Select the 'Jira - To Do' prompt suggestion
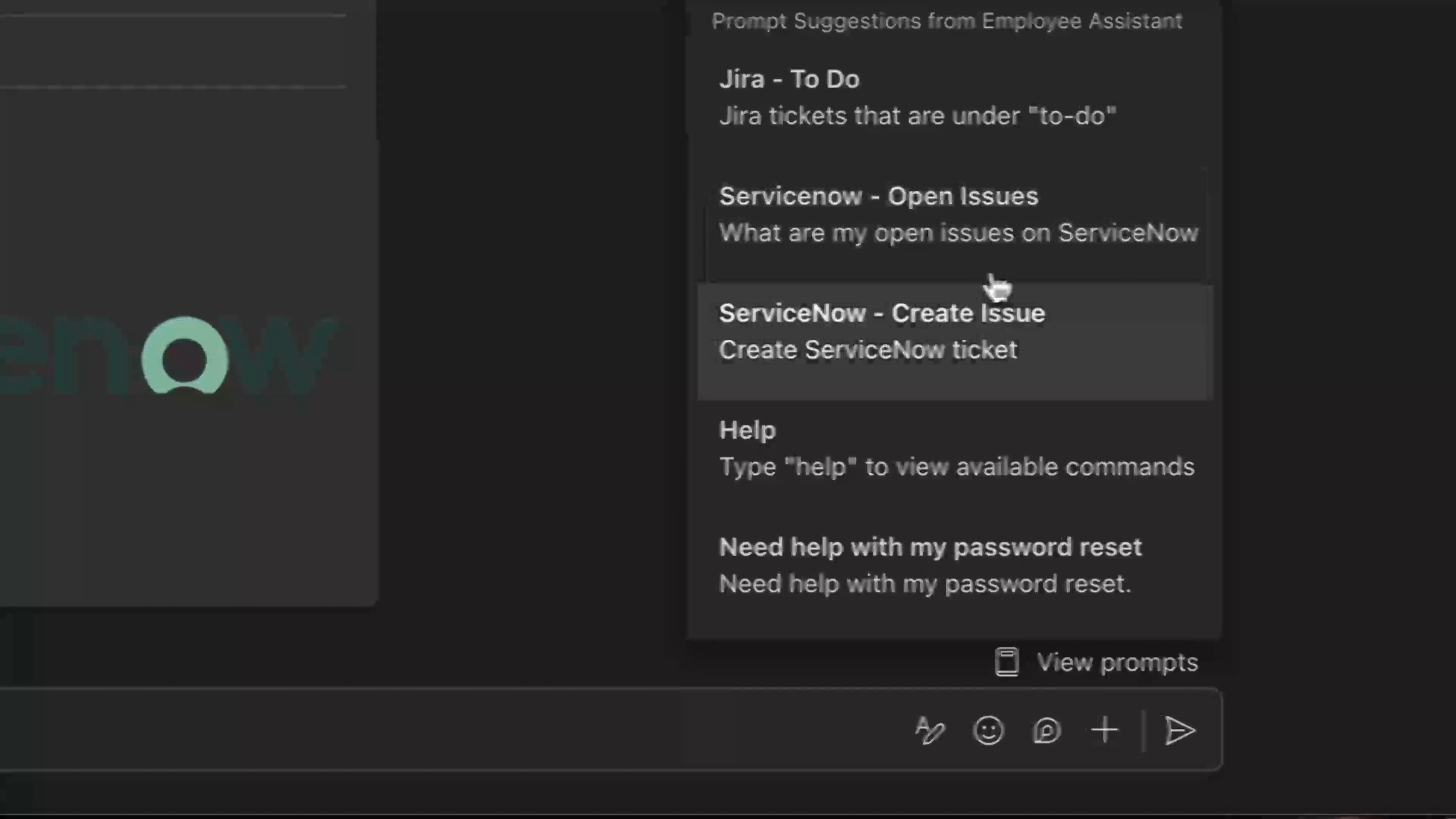The height and width of the screenshot is (819, 1456). pyautogui.click(x=789, y=79)
